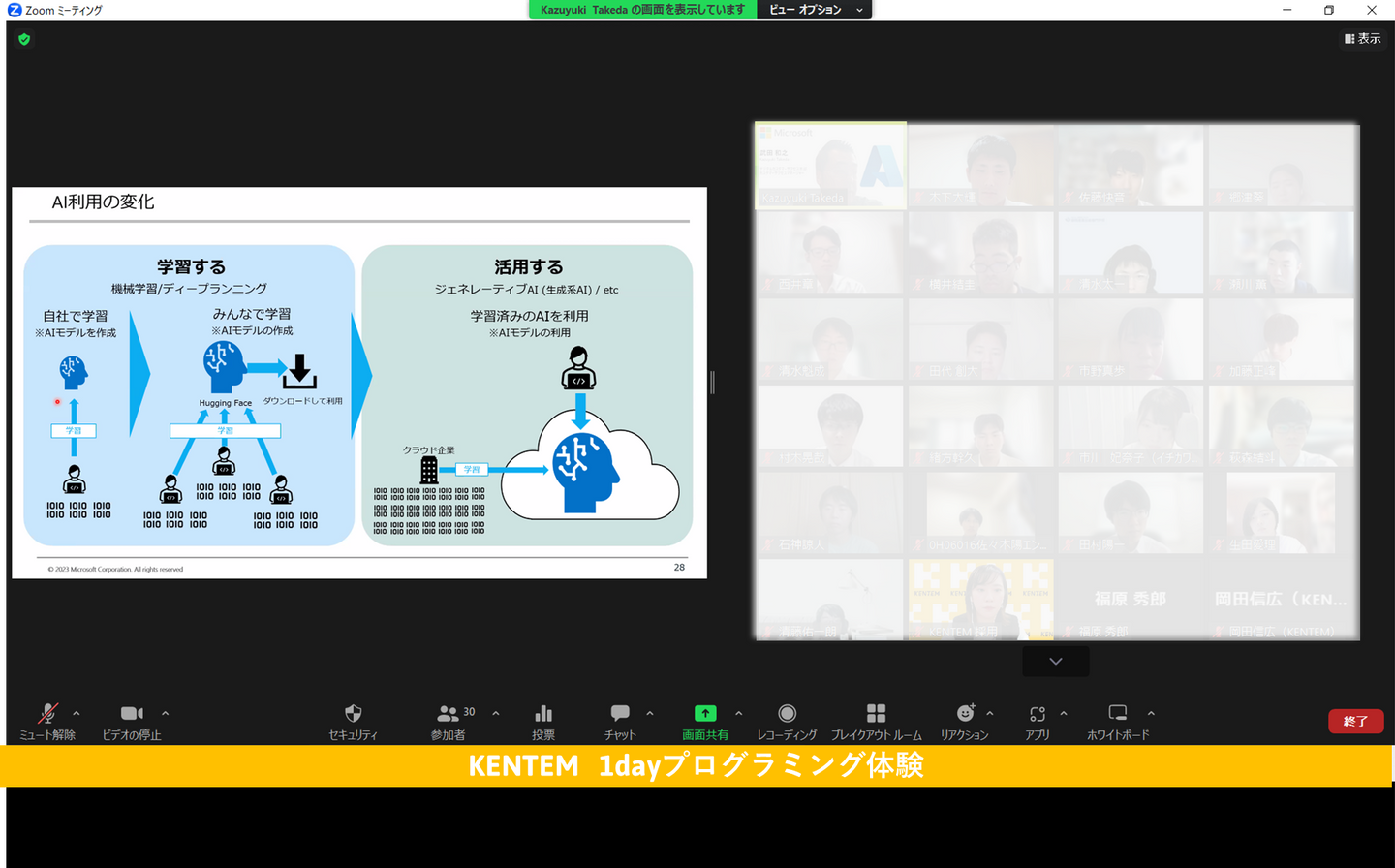This screenshot has width=1395, height=868.
Task: Click the Zoom logo in the title bar
Action: click(15, 10)
